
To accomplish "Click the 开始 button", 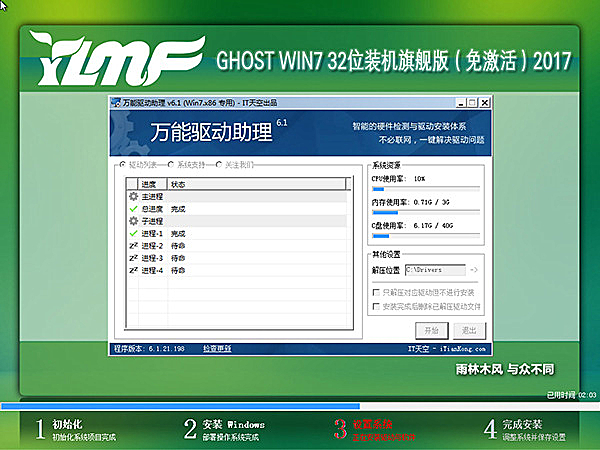I will tap(432, 331).
